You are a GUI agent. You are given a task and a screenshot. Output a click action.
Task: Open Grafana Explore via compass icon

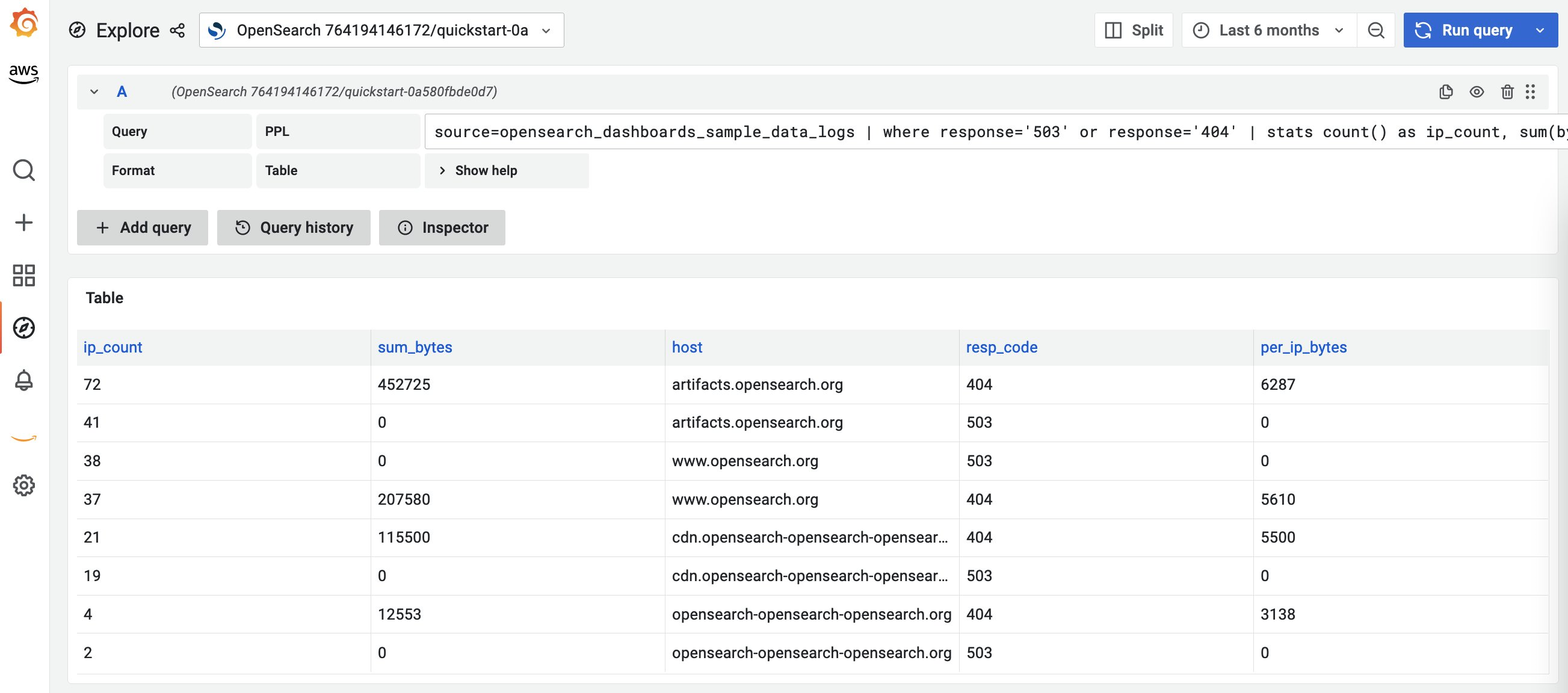tap(23, 328)
